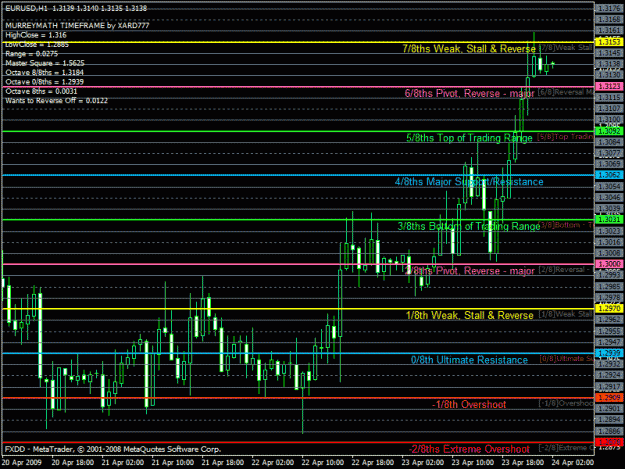625x469 pixels.
Task: Select the 'HighClose = 1.316' line
Action: click(x=36, y=35)
